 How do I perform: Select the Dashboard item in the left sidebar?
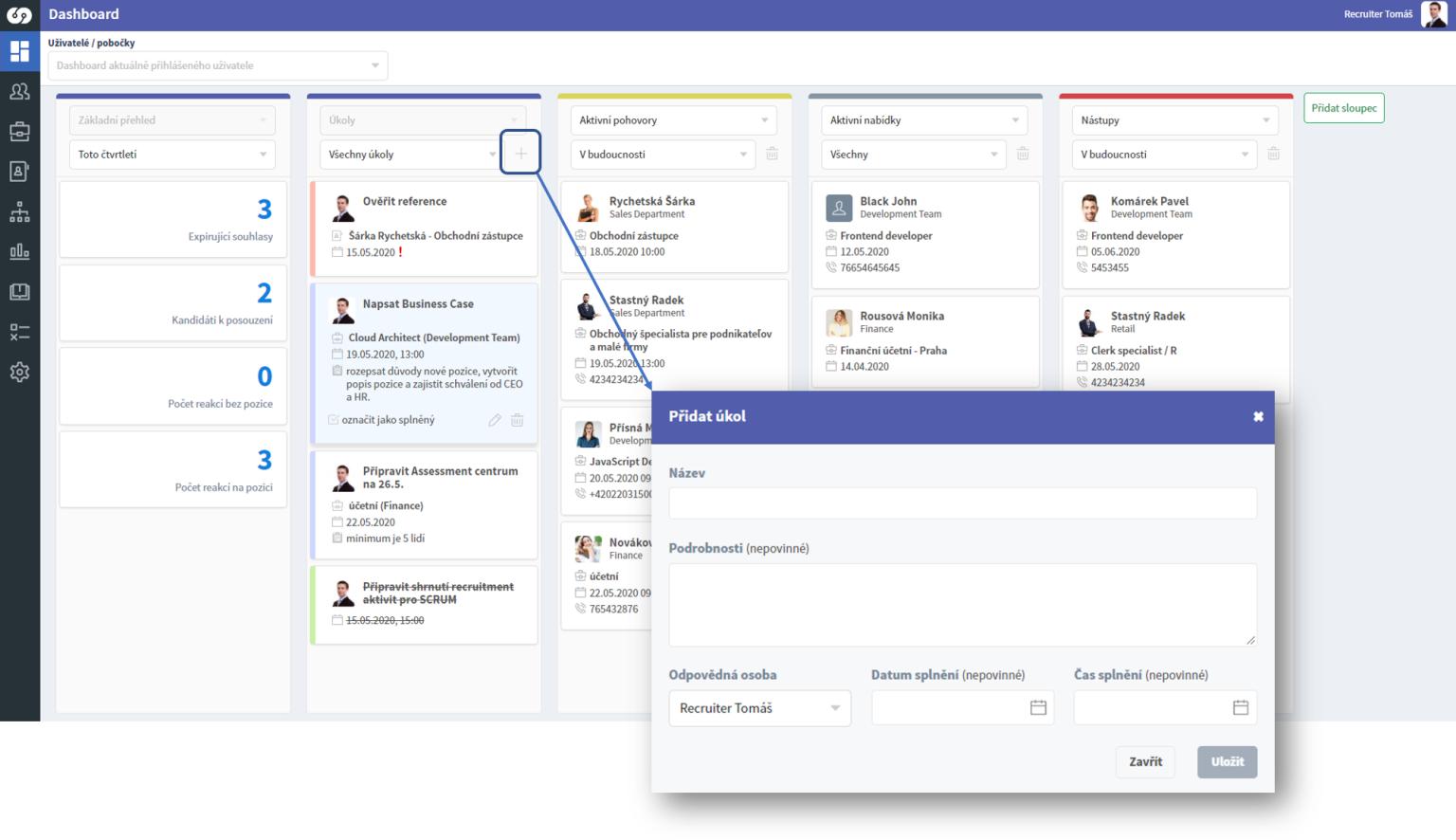point(20,51)
